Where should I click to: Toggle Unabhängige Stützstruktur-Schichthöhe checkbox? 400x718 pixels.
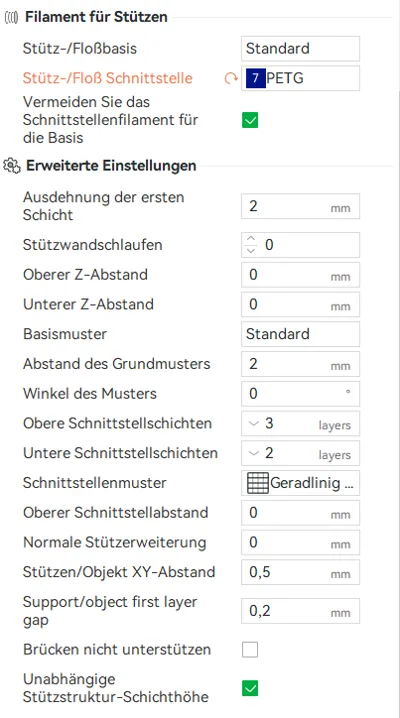coord(250,688)
